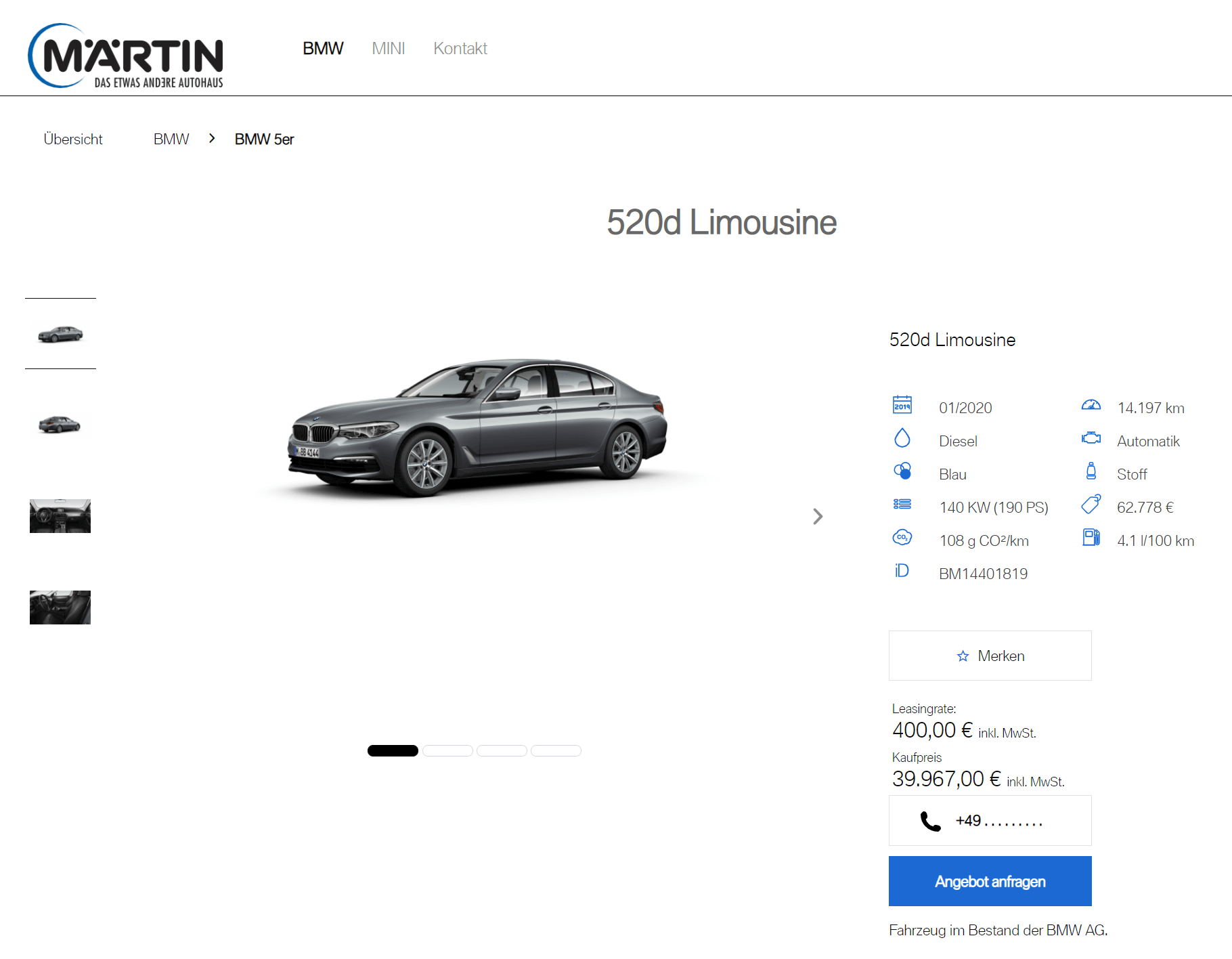The height and width of the screenshot is (959, 1232).
Task: Click the 39.967,00 € purchase price
Action: coord(946,779)
